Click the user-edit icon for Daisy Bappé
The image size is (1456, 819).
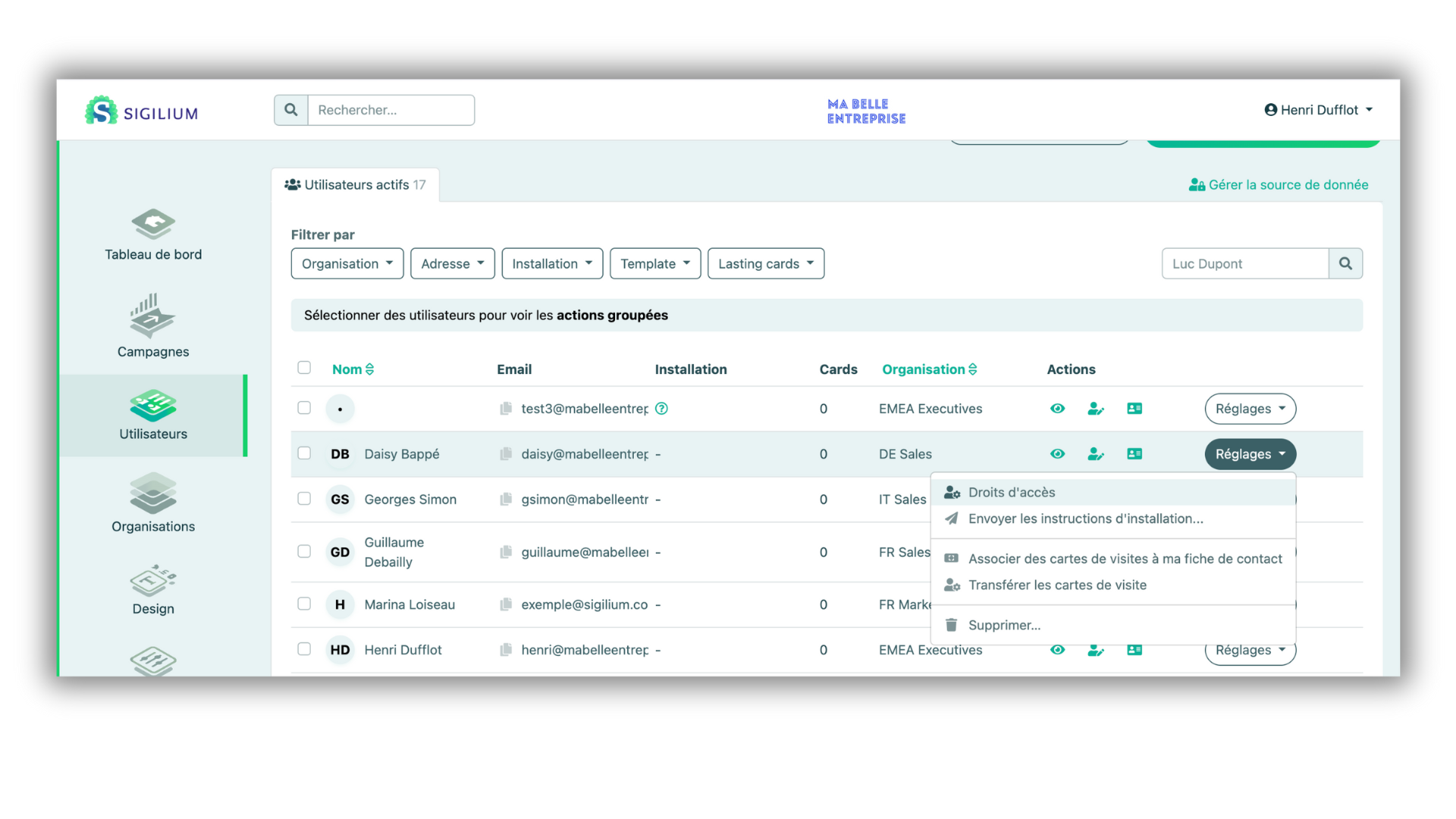[x=1096, y=454]
